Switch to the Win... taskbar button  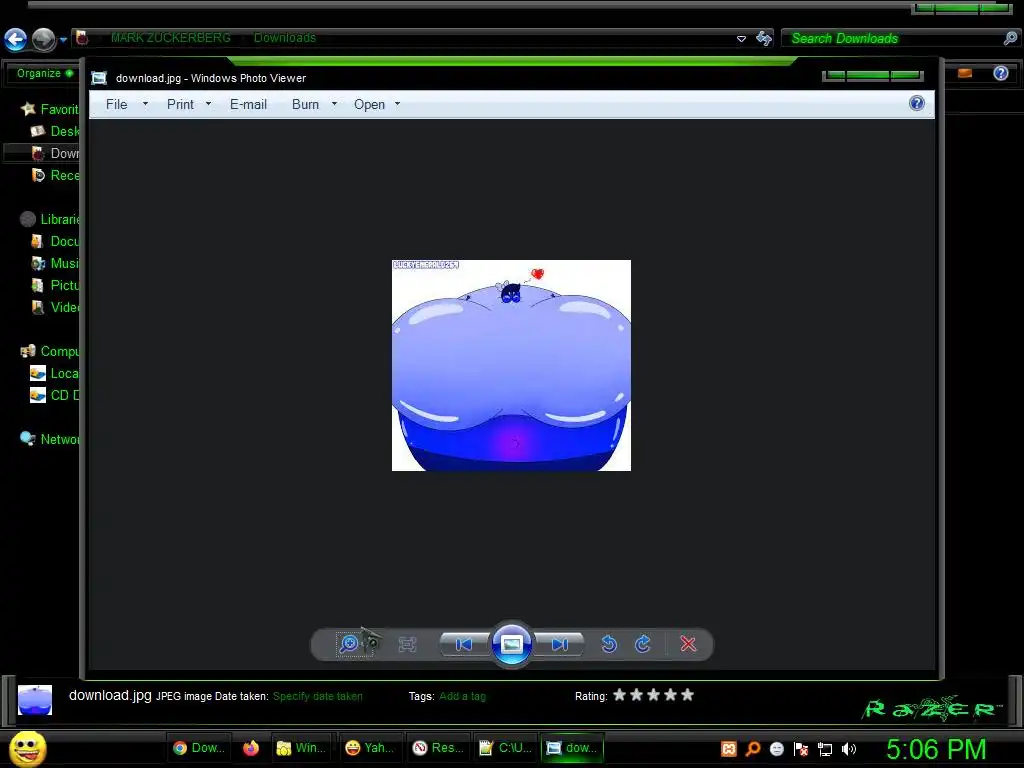300,748
